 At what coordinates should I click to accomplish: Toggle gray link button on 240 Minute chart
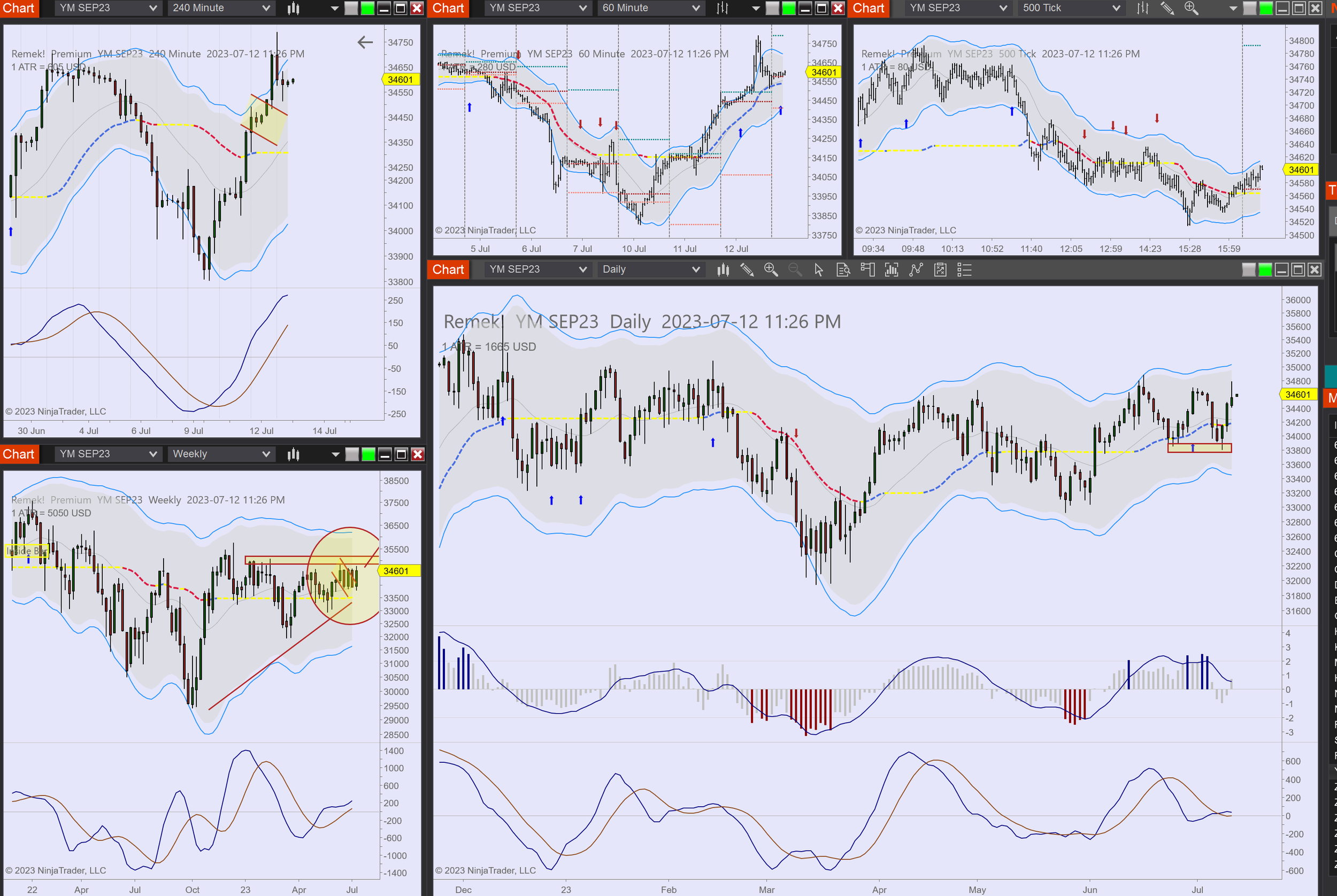point(351,8)
